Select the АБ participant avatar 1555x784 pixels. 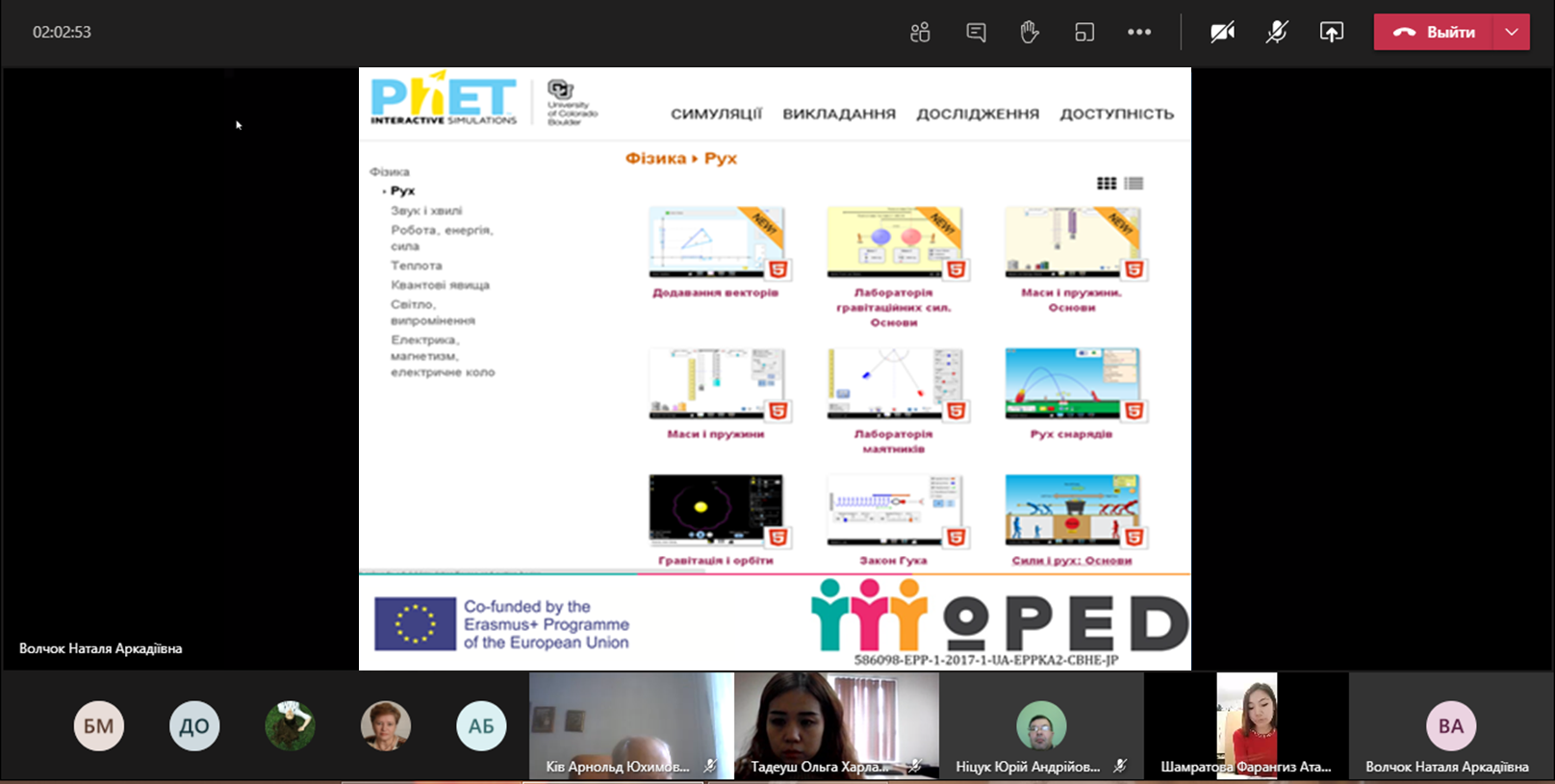tap(481, 726)
